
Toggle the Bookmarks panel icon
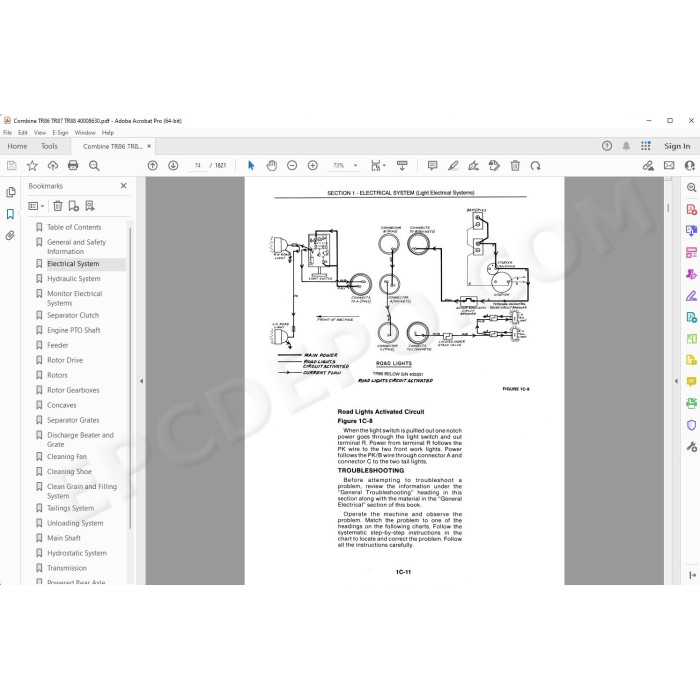[x=10, y=214]
